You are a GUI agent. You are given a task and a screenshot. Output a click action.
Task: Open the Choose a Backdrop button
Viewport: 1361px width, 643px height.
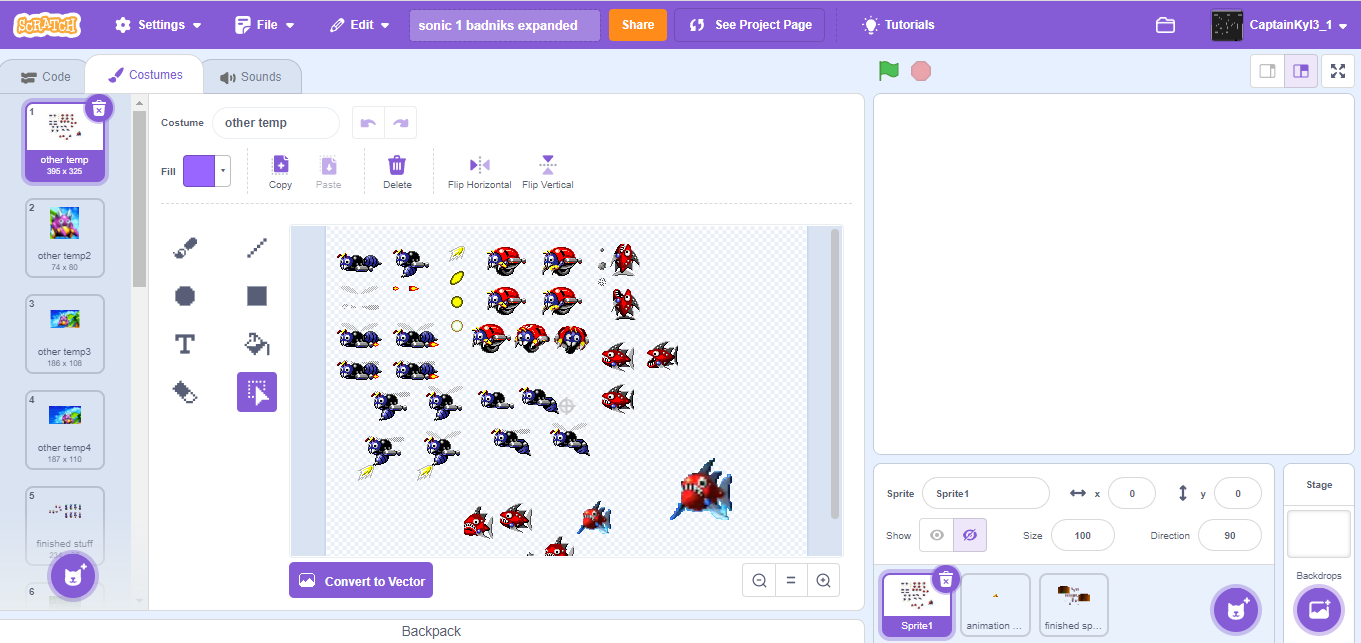[x=1318, y=609]
